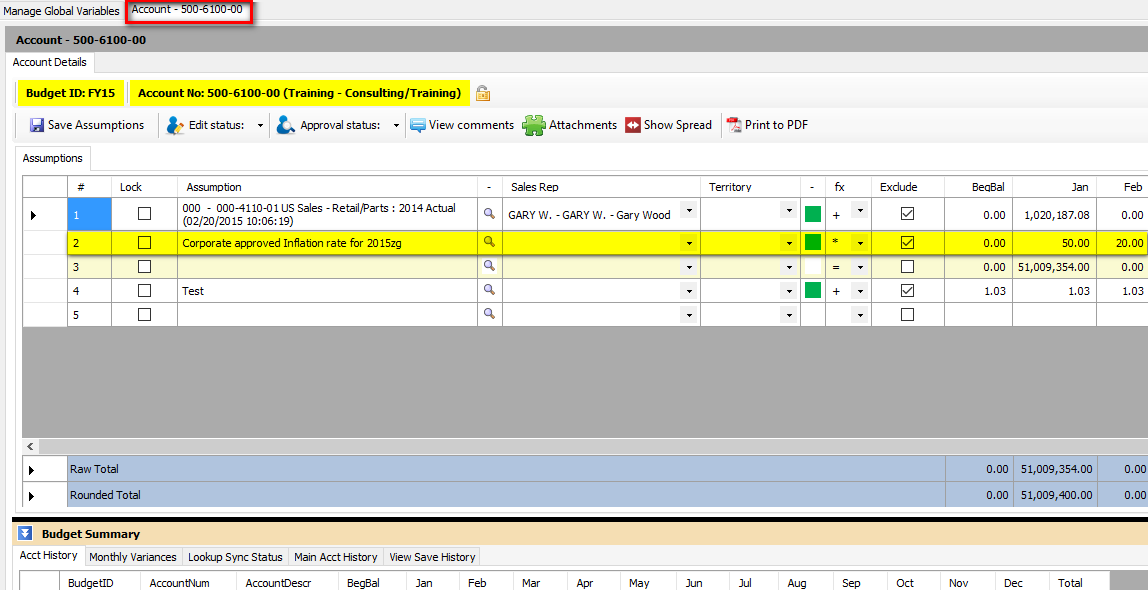Click the left arrow of the horizontal scrollbar
Screen dimensions: 1148x590
(31, 446)
